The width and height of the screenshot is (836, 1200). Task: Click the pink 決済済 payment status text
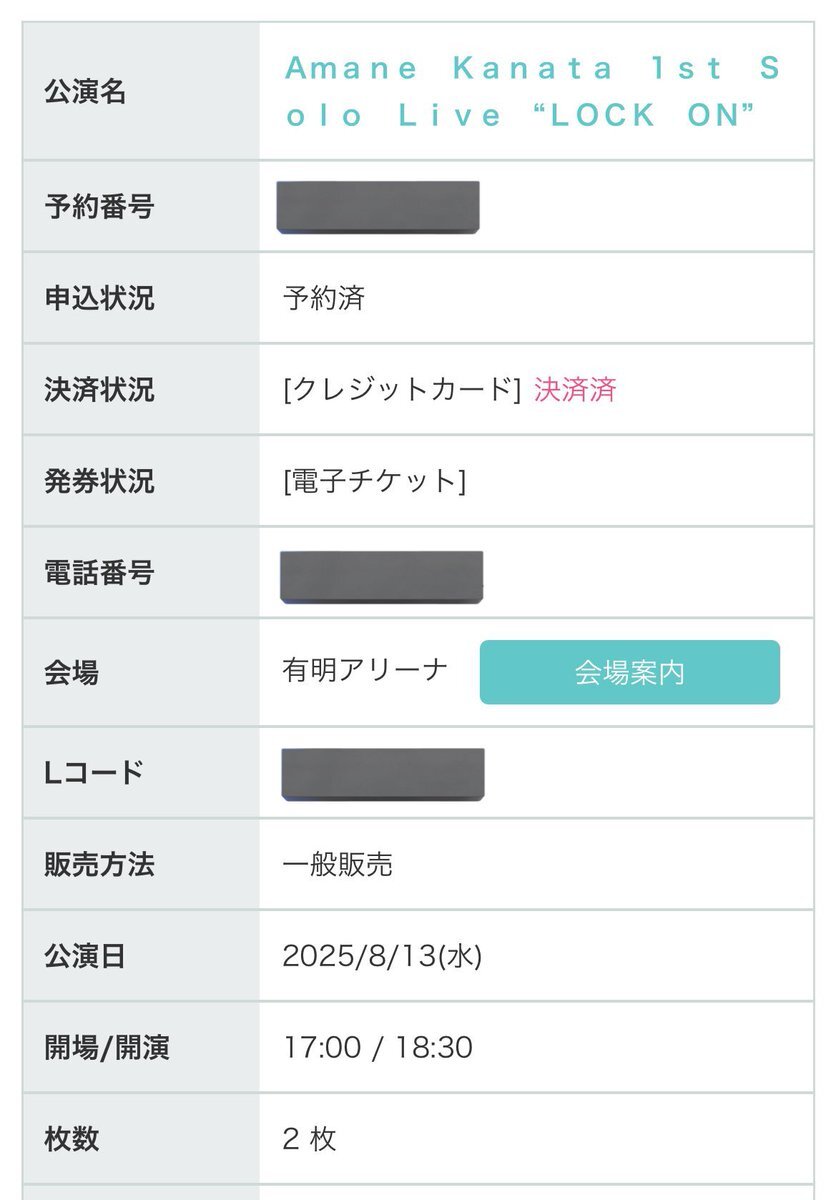[x=575, y=389]
